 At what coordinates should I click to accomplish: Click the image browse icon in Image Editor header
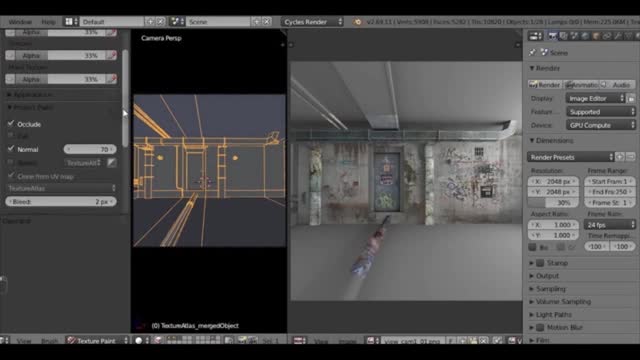click(x=372, y=340)
